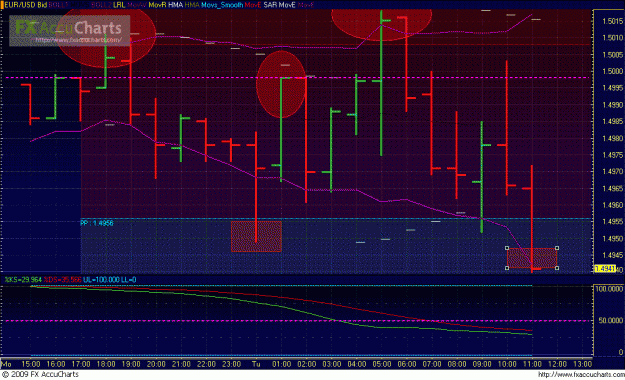625x380 pixels.
Task: Select the cyan Movs_Smooth indicator label
Action: coord(222,5)
